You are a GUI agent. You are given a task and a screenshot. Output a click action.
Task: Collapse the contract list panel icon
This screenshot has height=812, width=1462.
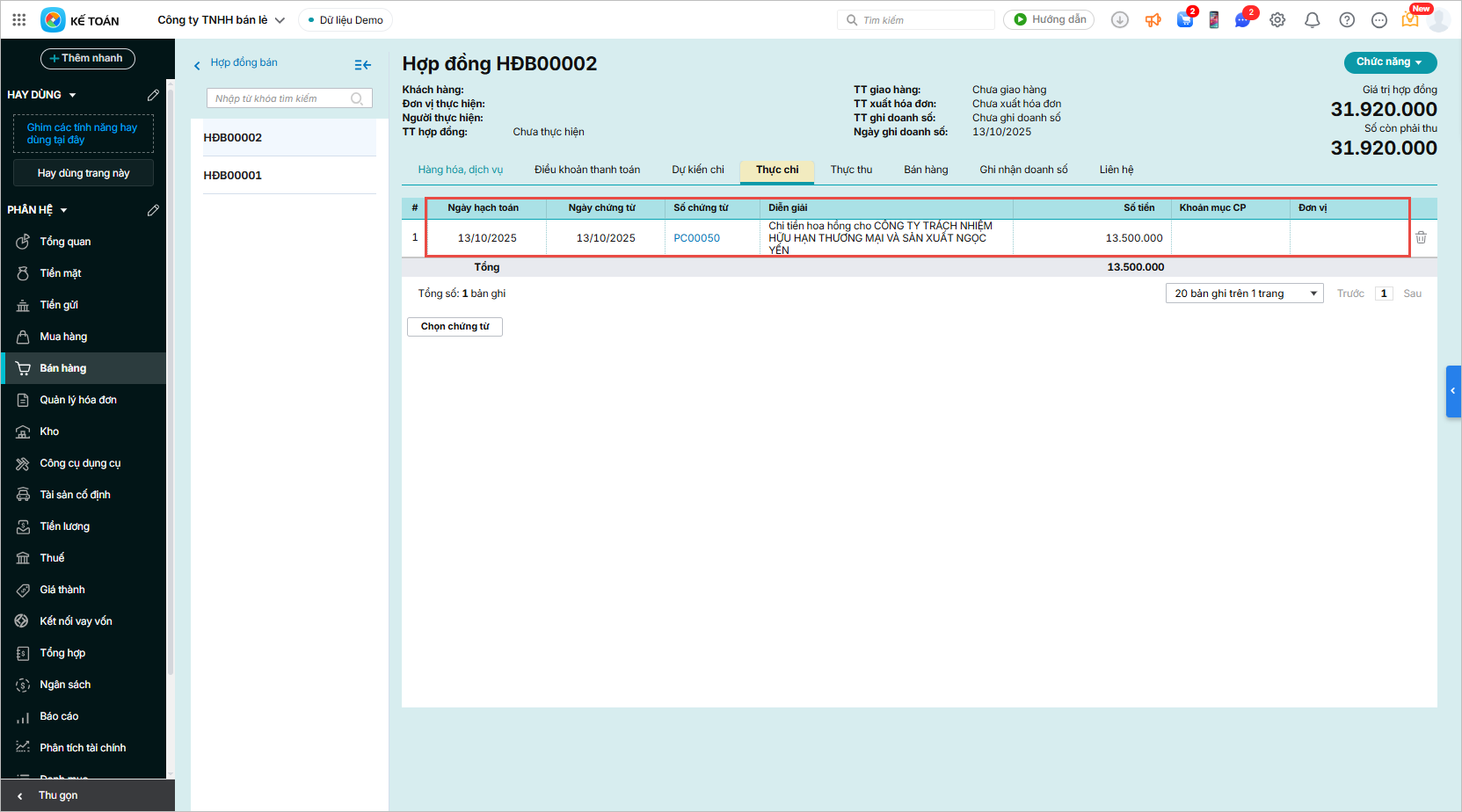click(x=362, y=65)
